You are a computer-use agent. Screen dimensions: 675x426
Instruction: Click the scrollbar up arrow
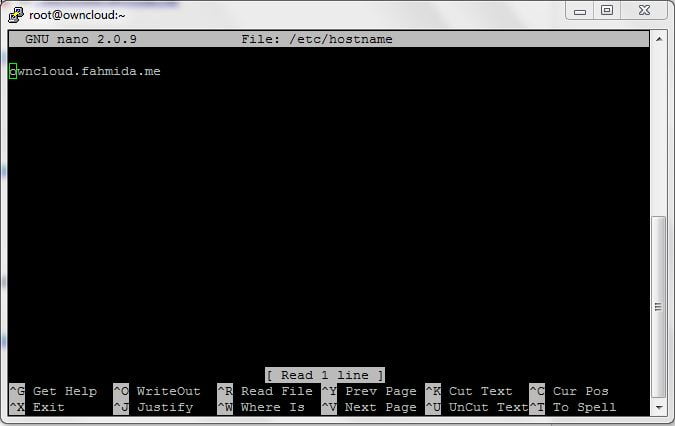point(658,38)
